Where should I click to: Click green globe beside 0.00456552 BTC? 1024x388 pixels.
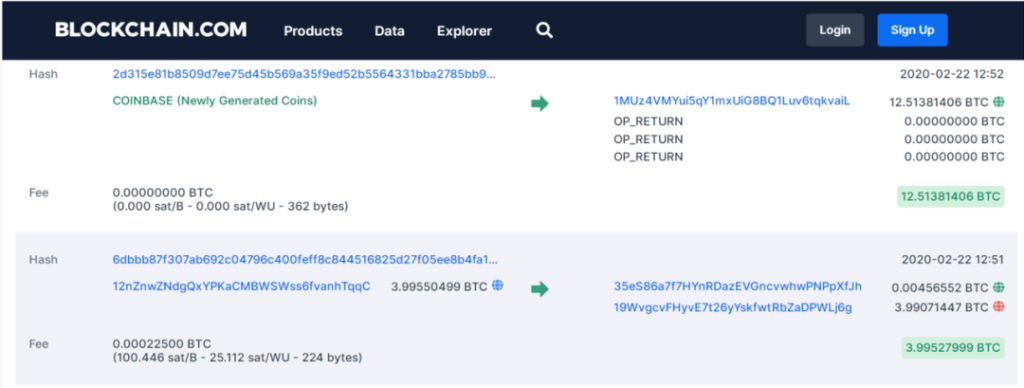[999, 287]
